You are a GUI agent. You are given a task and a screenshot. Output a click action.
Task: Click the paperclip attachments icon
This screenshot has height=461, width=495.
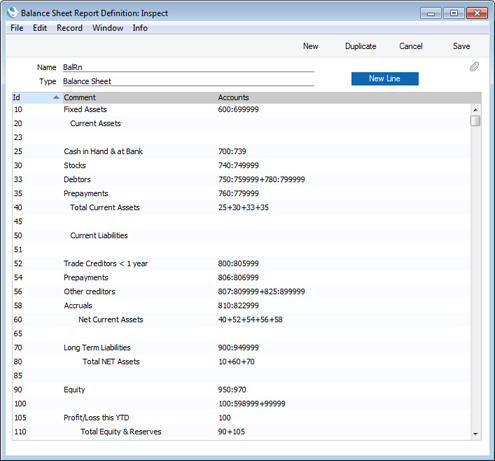474,67
